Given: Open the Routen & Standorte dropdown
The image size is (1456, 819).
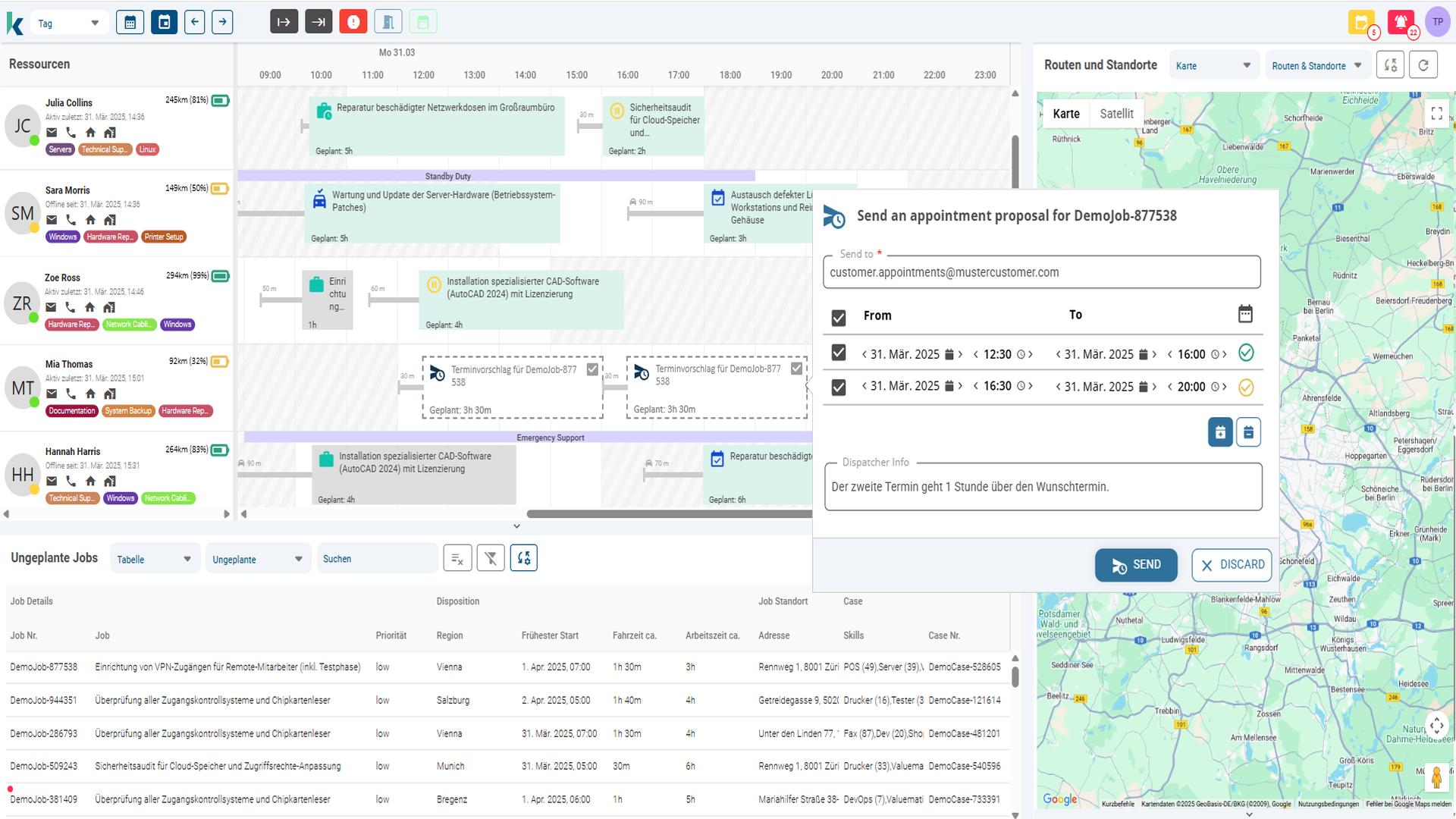Looking at the screenshot, I should pyautogui.click(x=1317, y=66).
